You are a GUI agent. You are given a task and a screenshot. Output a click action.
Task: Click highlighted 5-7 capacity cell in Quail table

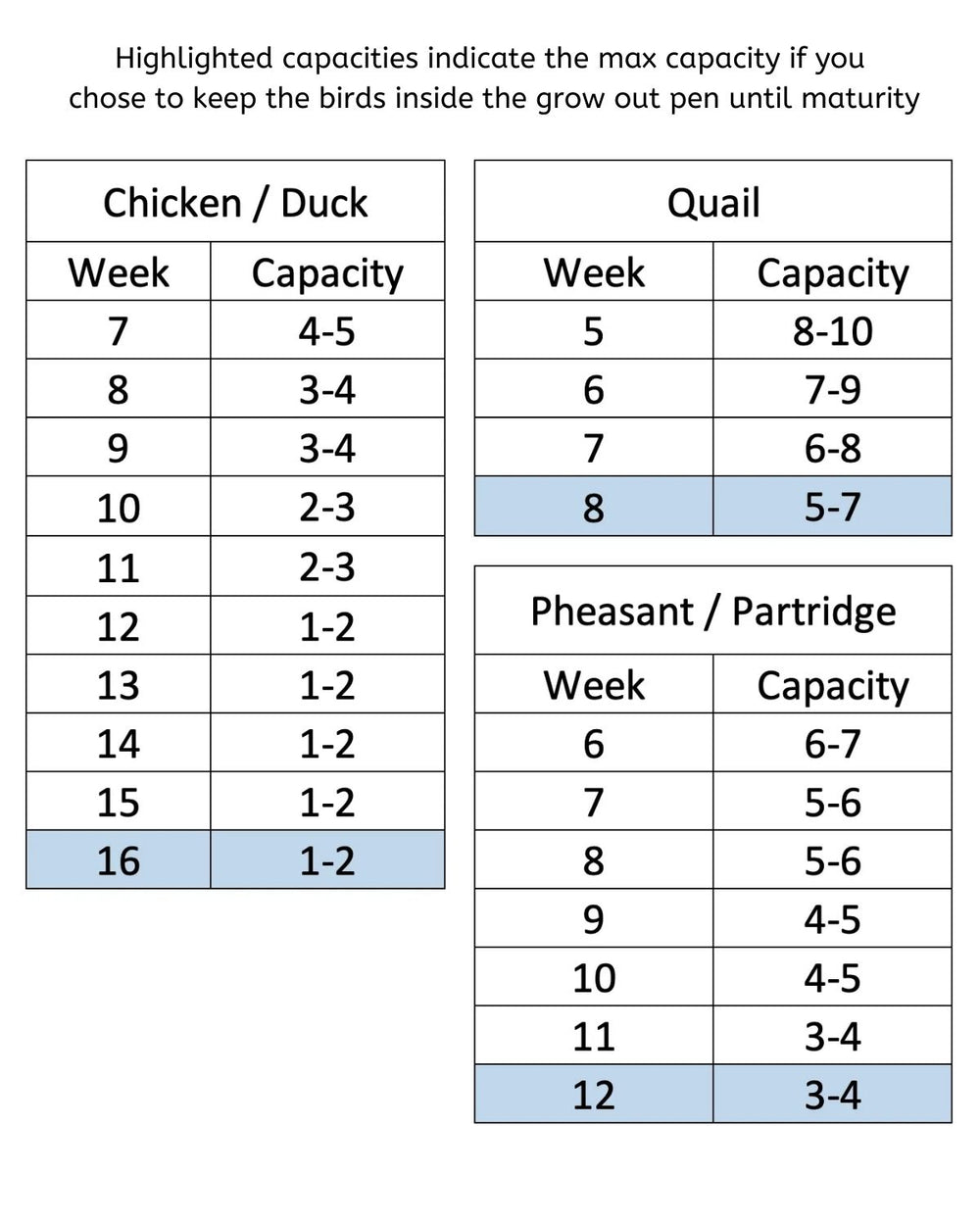click(x=832, y=507)
